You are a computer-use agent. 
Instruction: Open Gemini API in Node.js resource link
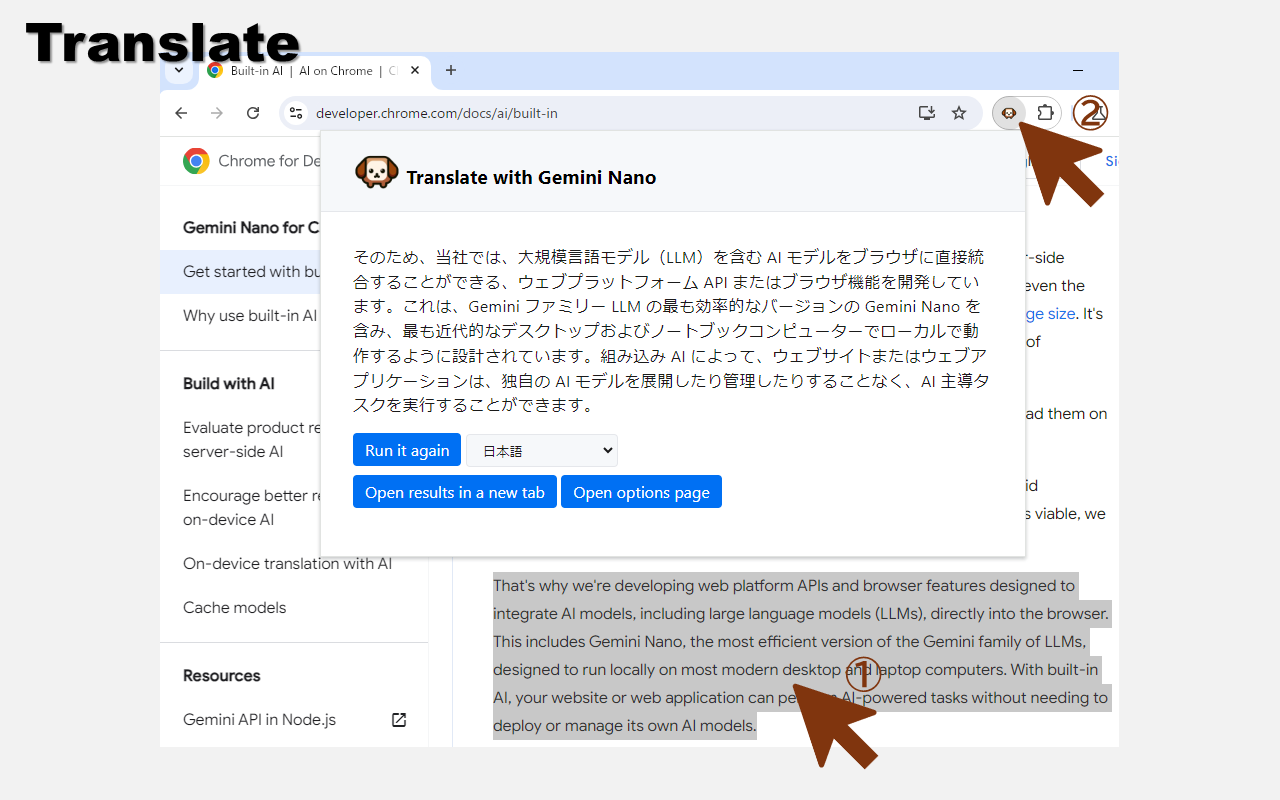[259, 720]
